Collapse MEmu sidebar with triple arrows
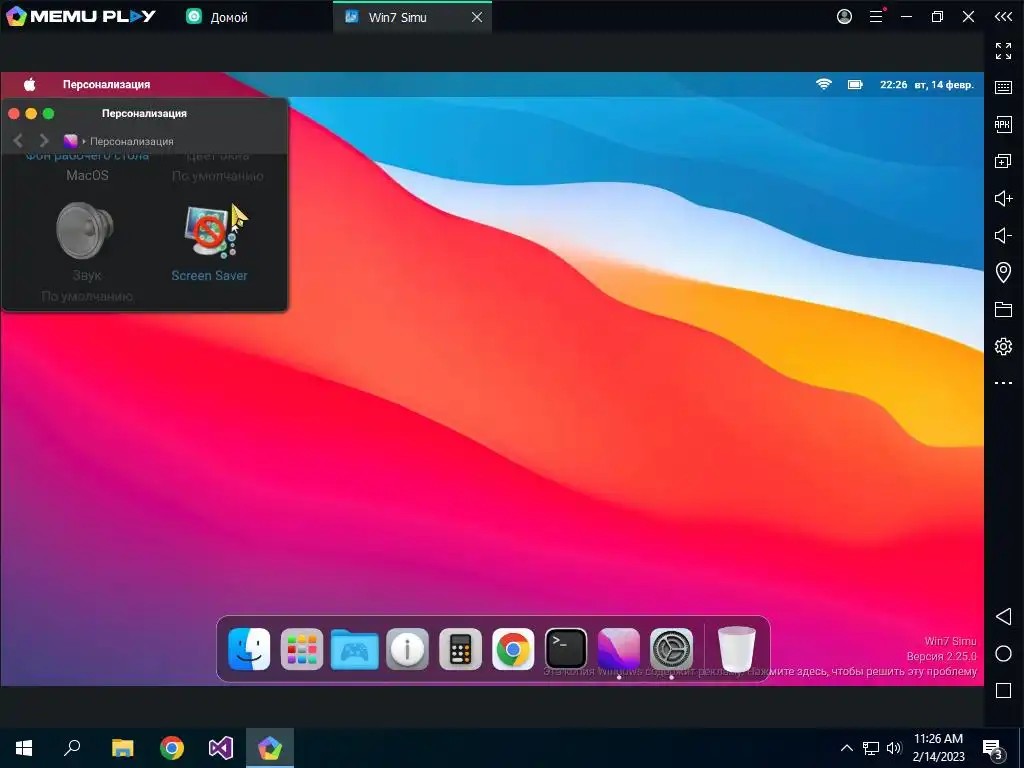1024x768 pixels. coord(1003,17)
